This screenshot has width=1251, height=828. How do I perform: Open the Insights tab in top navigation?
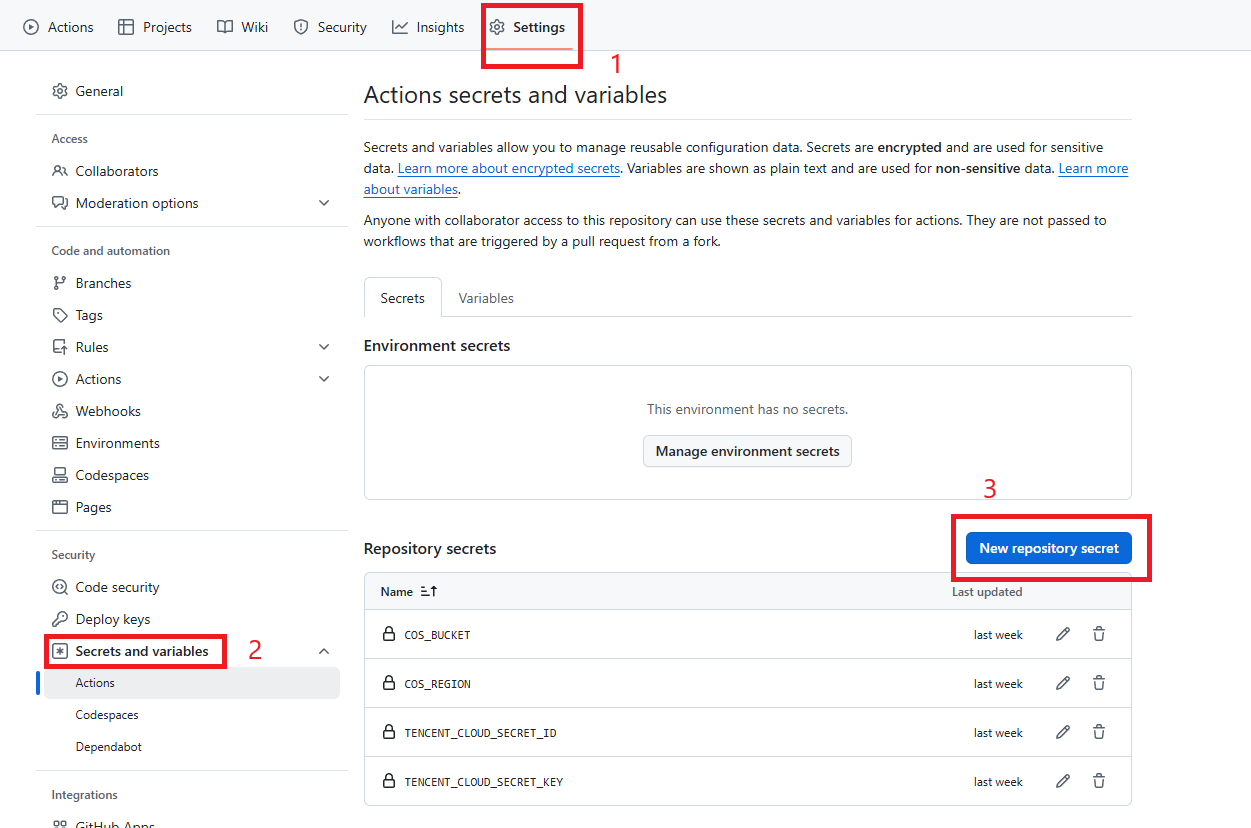coord(429,27)
